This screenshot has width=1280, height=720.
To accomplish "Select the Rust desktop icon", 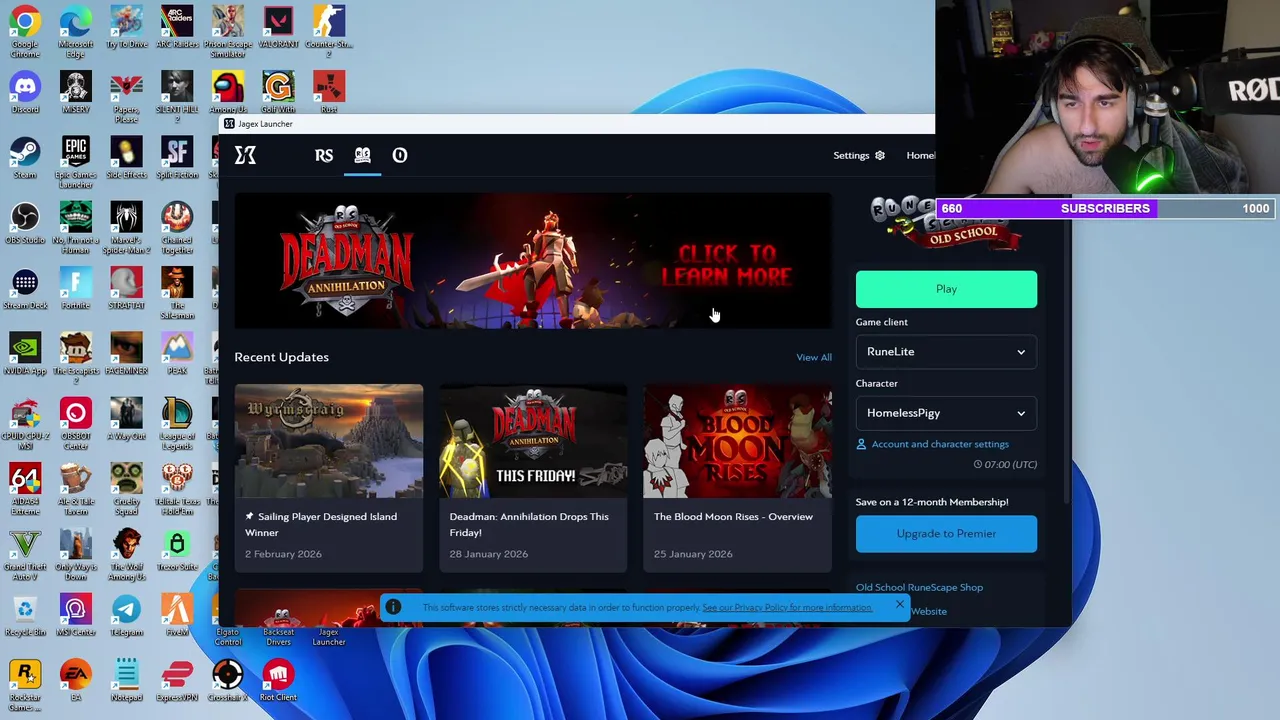I will tap(329, 93).
